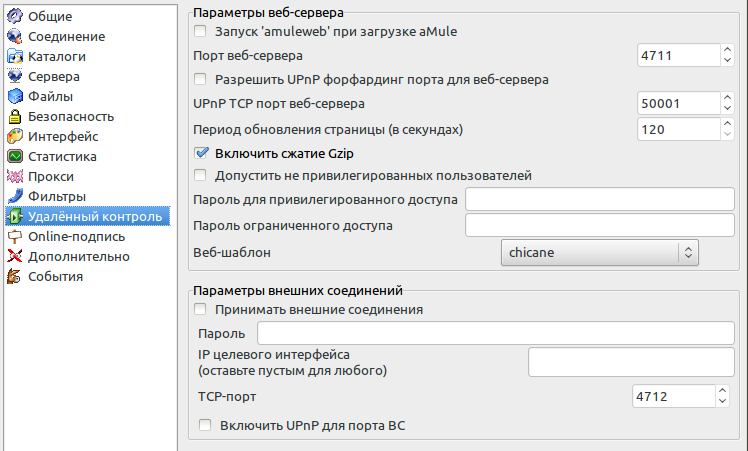This screenshot has width=748, height=451.
Task: Click the Interface (Интерфейс) palette icon
Action: click(x=15, y=136)
